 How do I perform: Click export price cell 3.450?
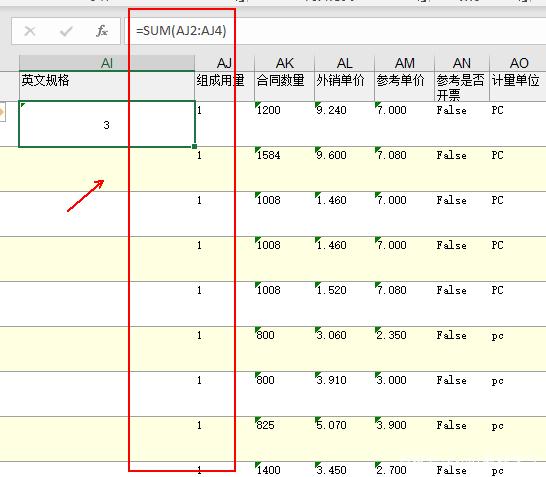tap(344, 469)
